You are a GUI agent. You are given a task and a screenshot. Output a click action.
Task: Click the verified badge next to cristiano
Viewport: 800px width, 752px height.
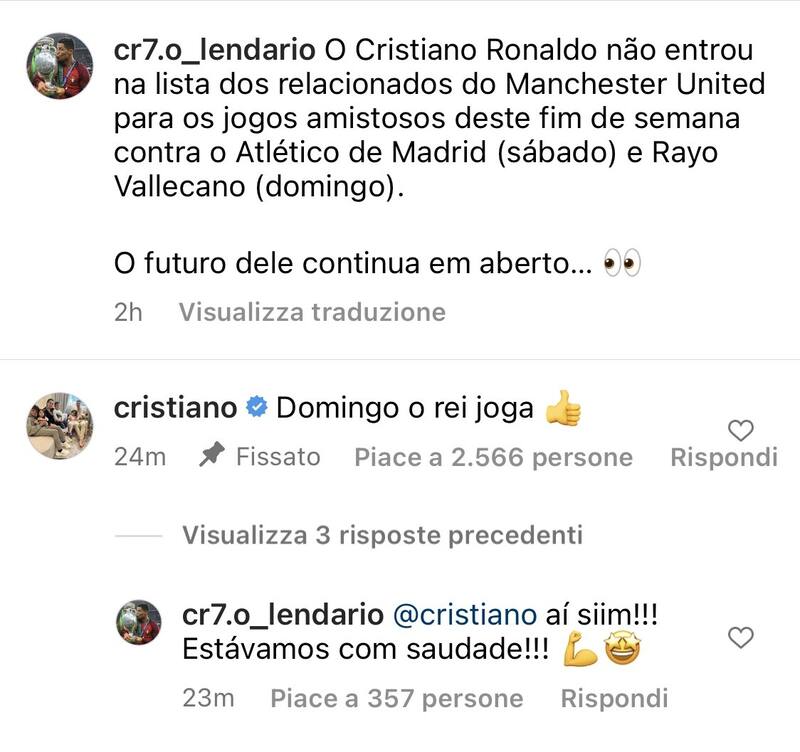[x=257, y=408]
